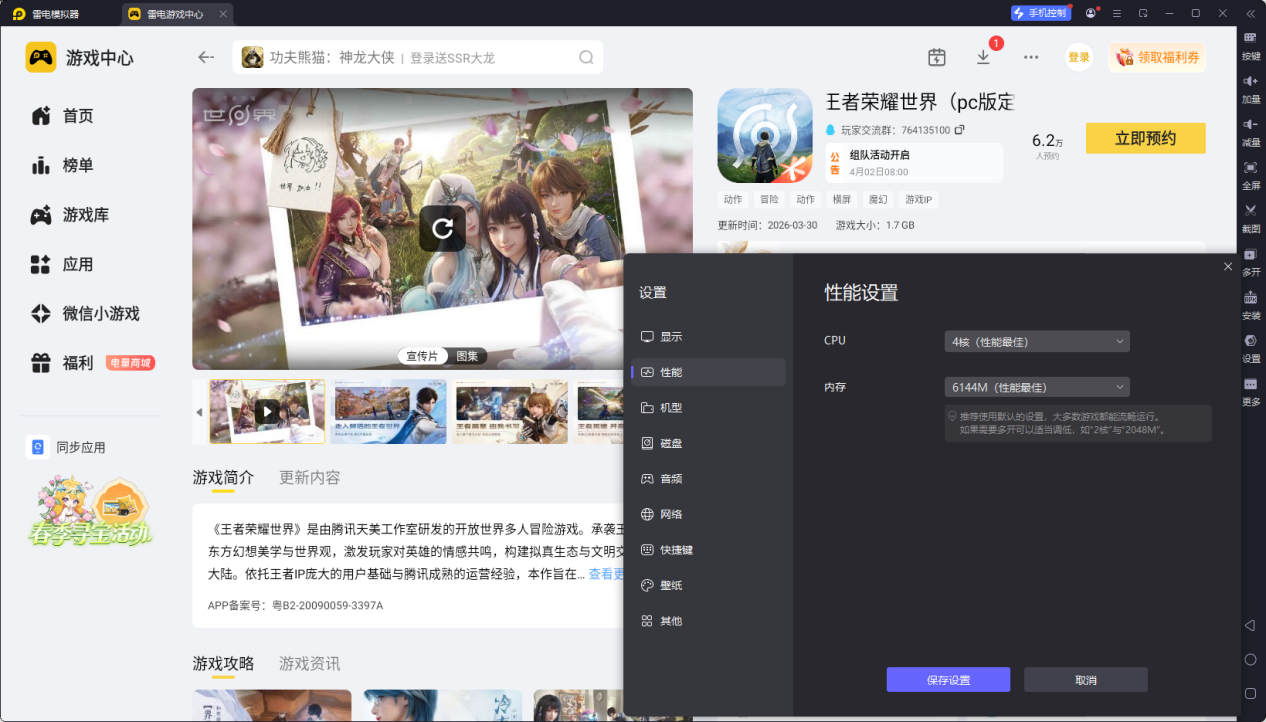The image size is (1266, 722).
Task: Reload the promo video with refresh icon
Action: tap(442, 228)
